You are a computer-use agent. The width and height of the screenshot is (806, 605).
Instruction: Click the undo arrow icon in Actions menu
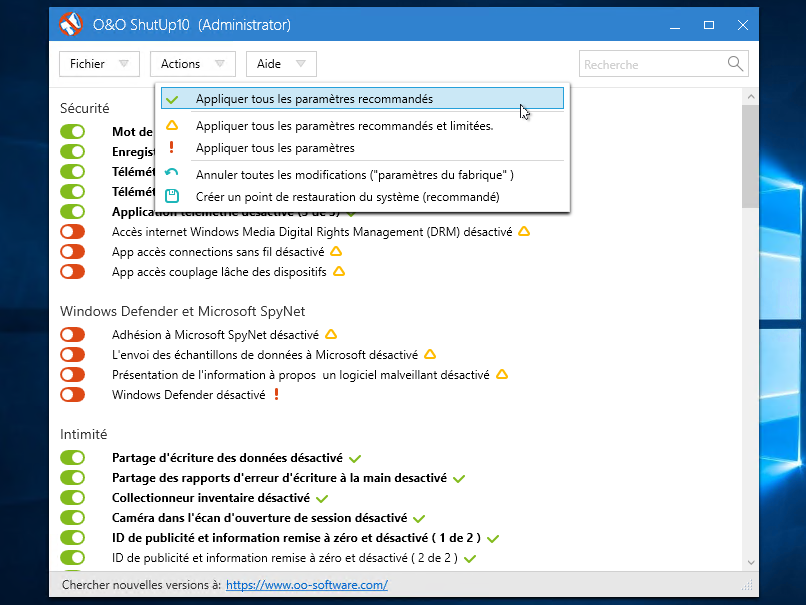tap(172, 174)
